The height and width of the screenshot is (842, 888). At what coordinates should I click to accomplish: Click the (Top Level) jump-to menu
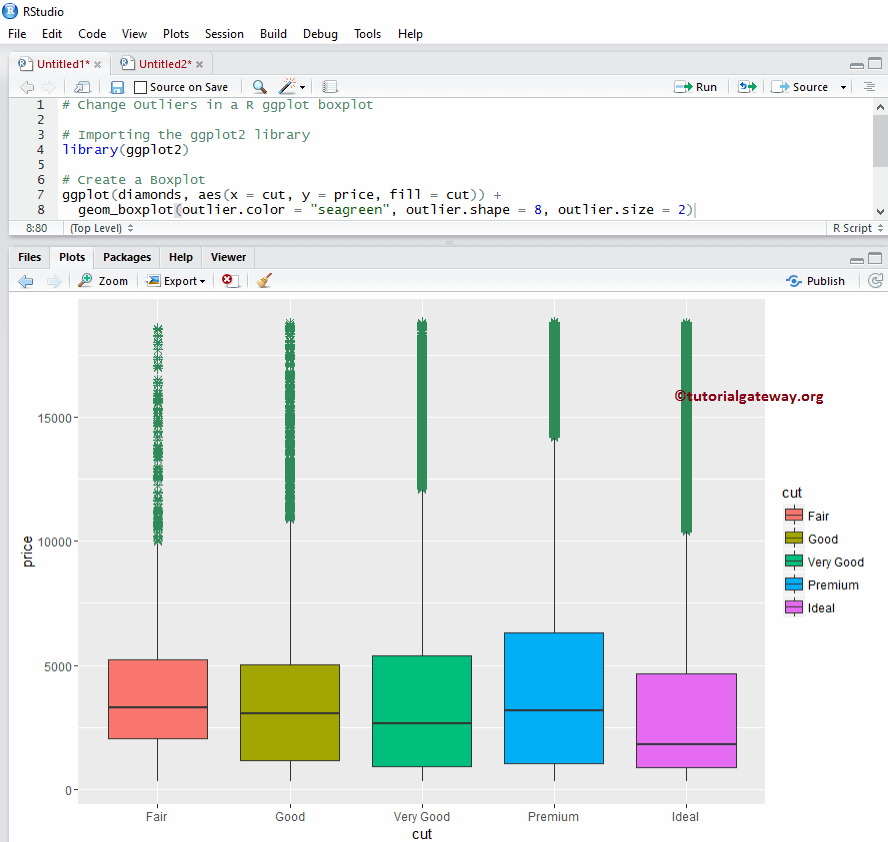click(x=96, y=228)
